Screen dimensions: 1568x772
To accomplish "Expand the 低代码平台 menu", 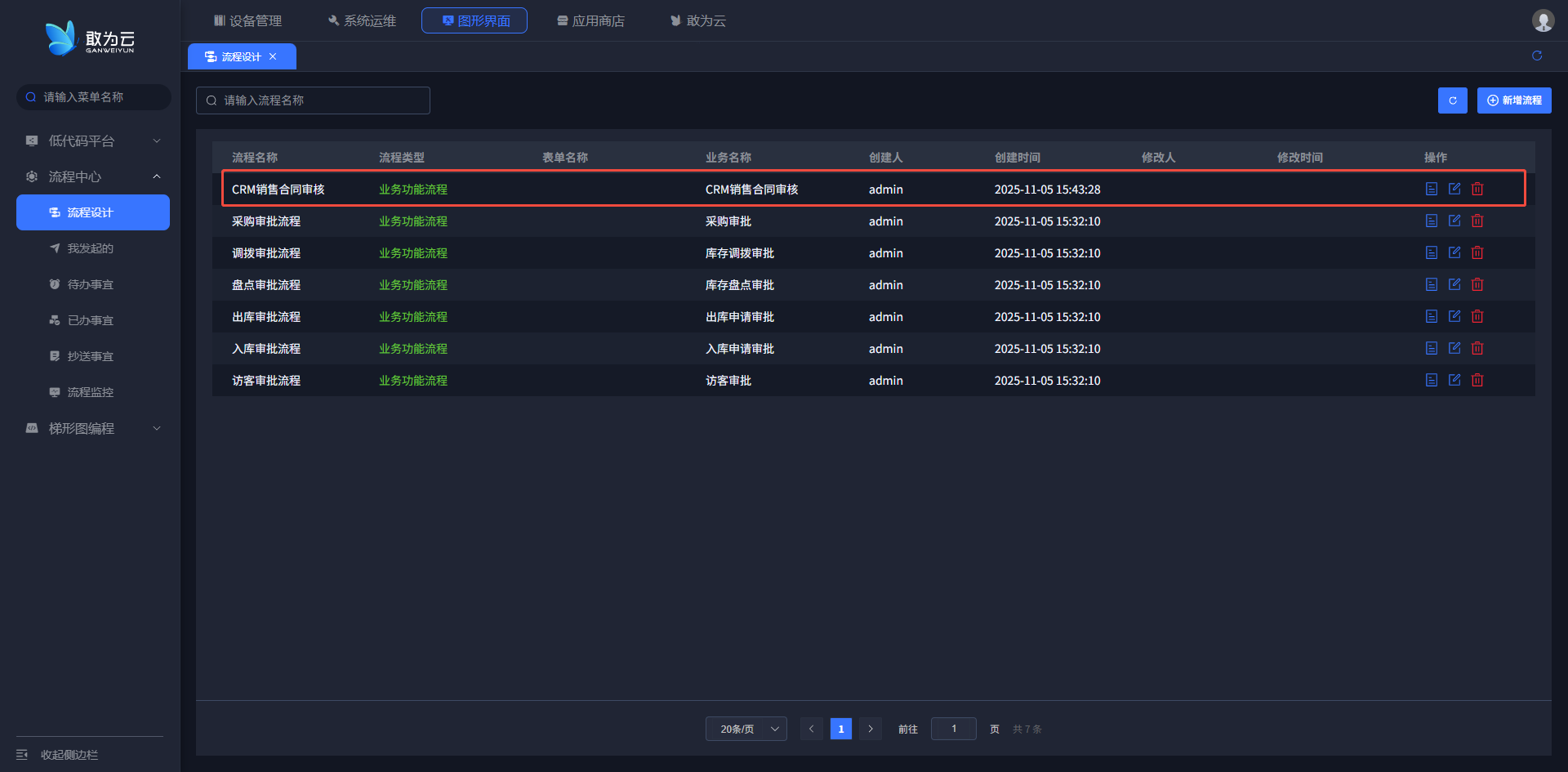I will tap(93, 141).
